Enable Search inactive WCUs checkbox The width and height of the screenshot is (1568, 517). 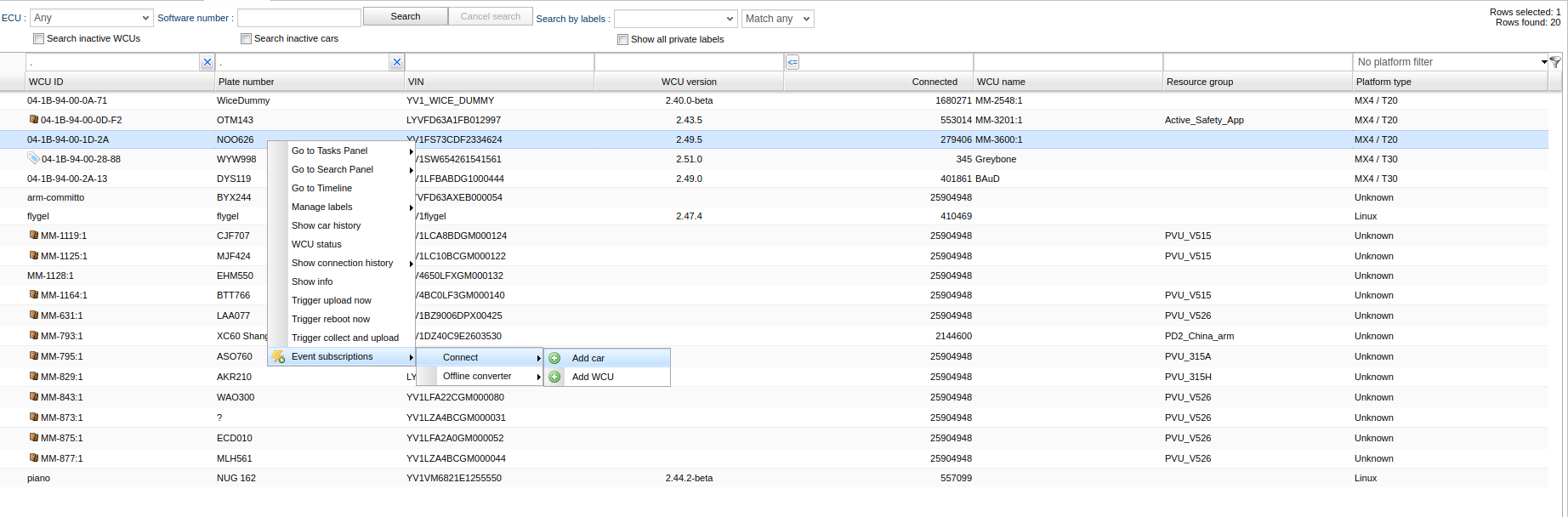[x=38, y=38]
